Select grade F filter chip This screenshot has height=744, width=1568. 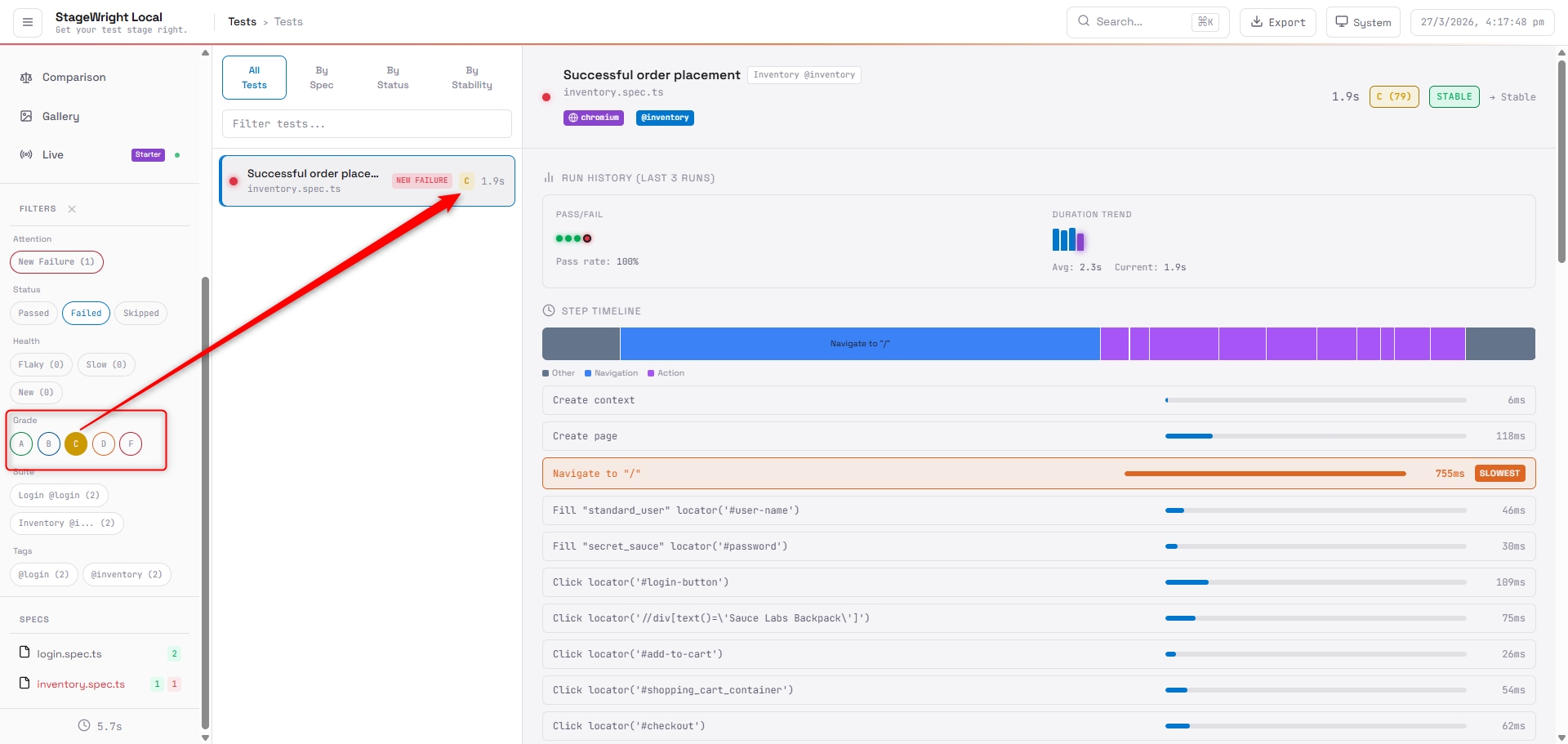coord(131,443)
